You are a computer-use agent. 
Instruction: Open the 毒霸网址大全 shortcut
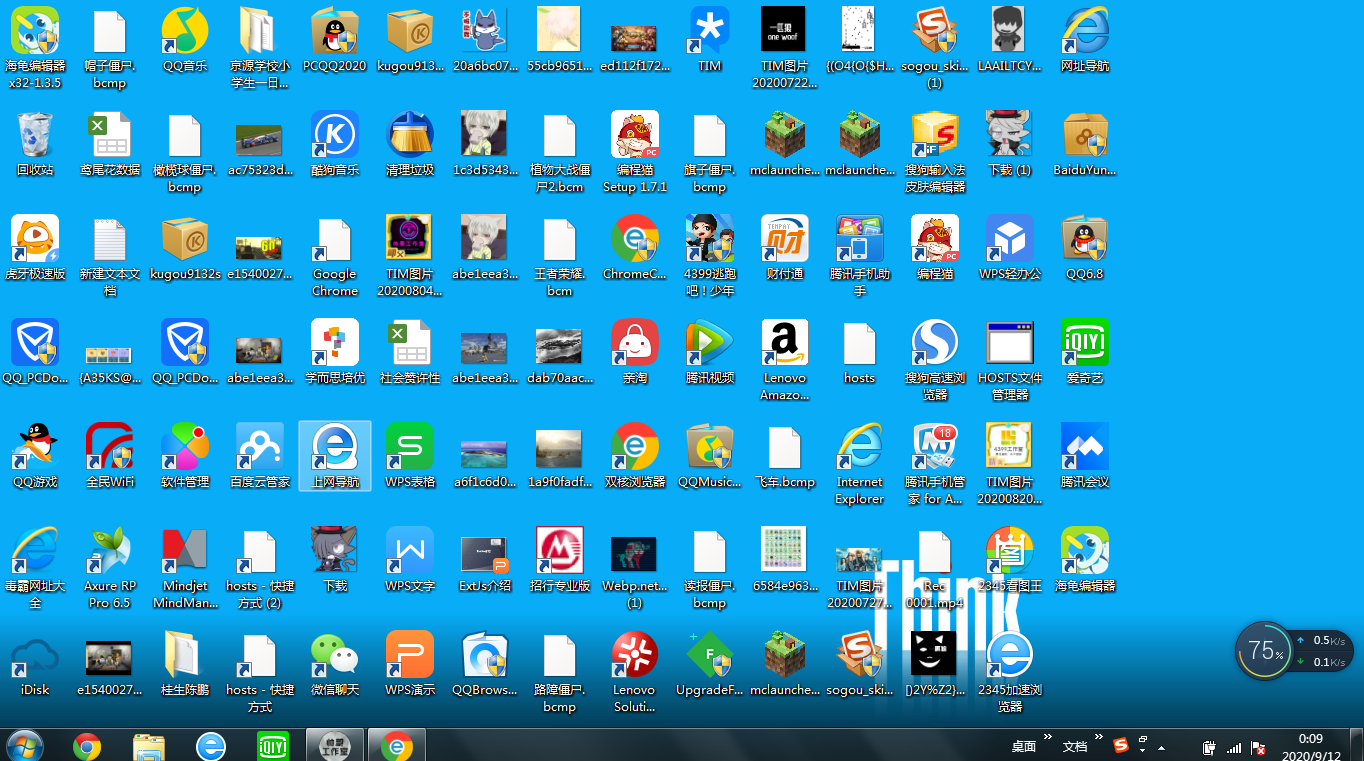[x=35, y=568]
